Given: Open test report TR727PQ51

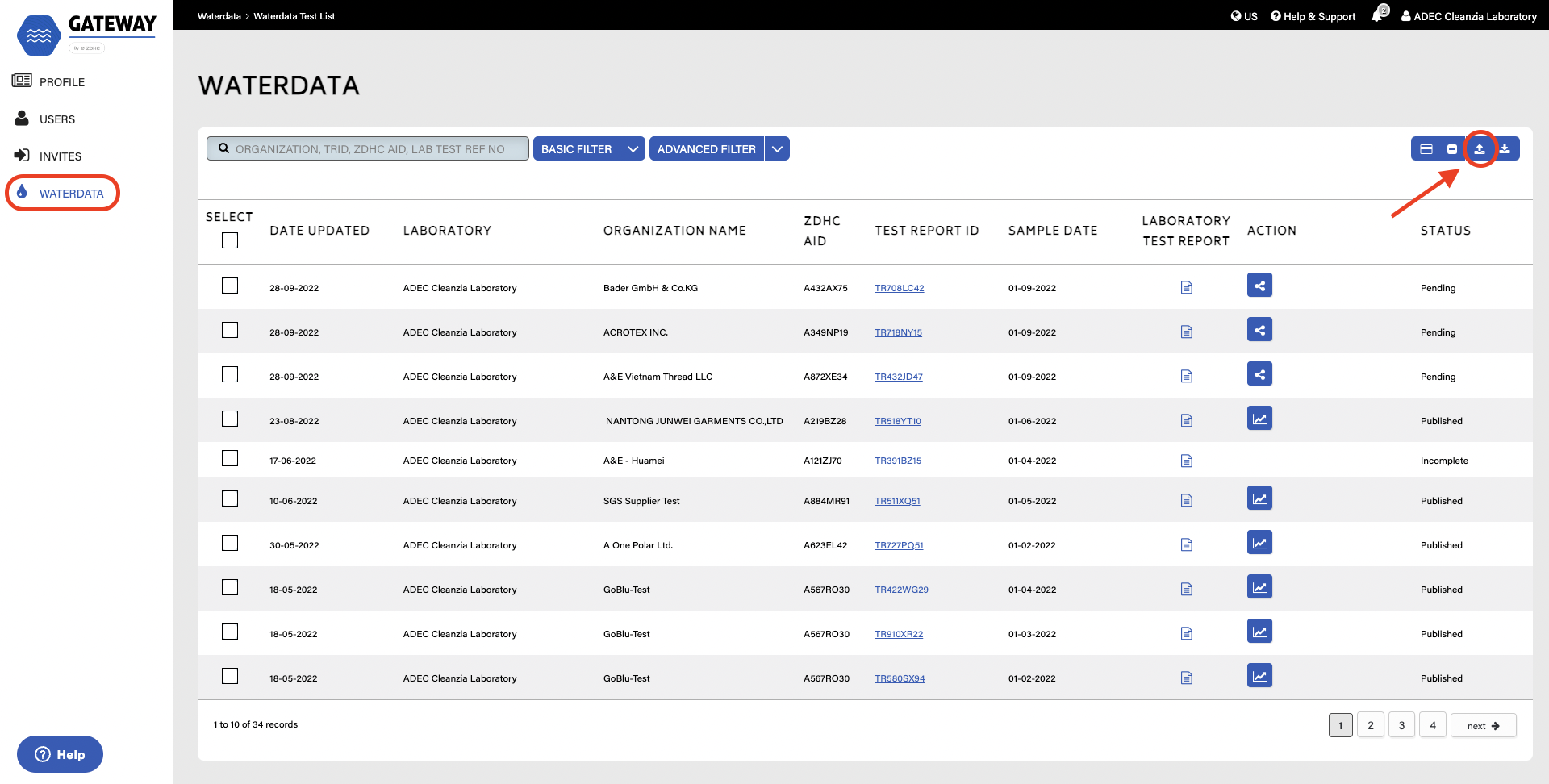Looking at the screenshot, I should tap(899, 545).
